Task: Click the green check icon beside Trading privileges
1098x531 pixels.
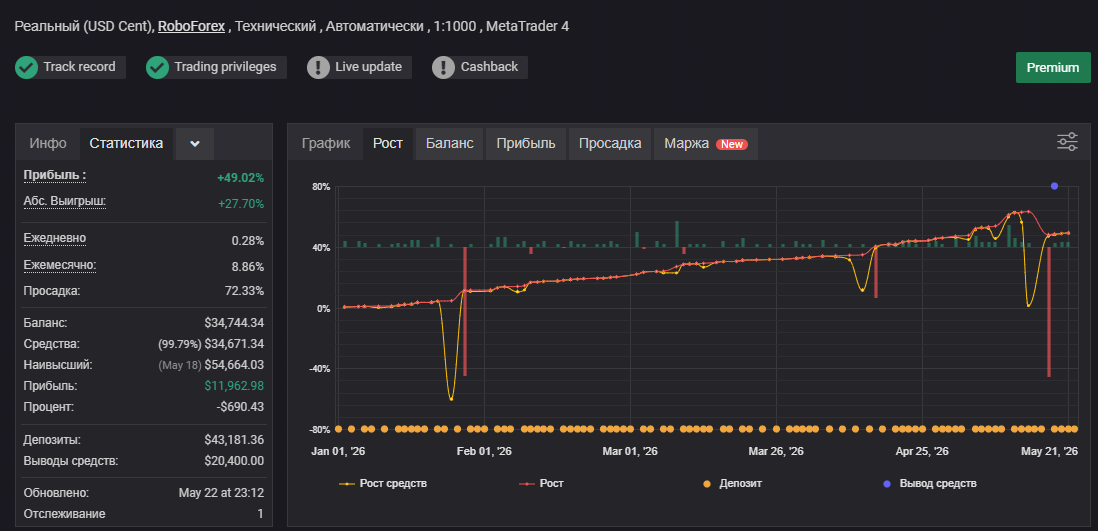Action: [x=158, y=68]
